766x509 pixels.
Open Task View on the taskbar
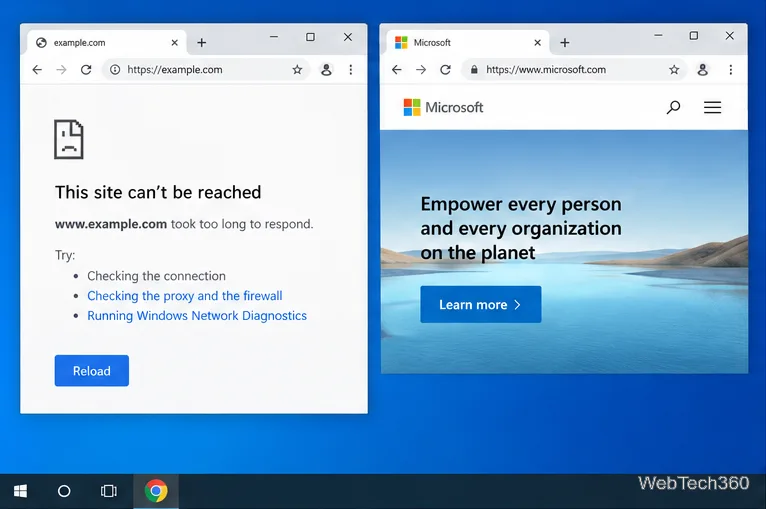108,491
